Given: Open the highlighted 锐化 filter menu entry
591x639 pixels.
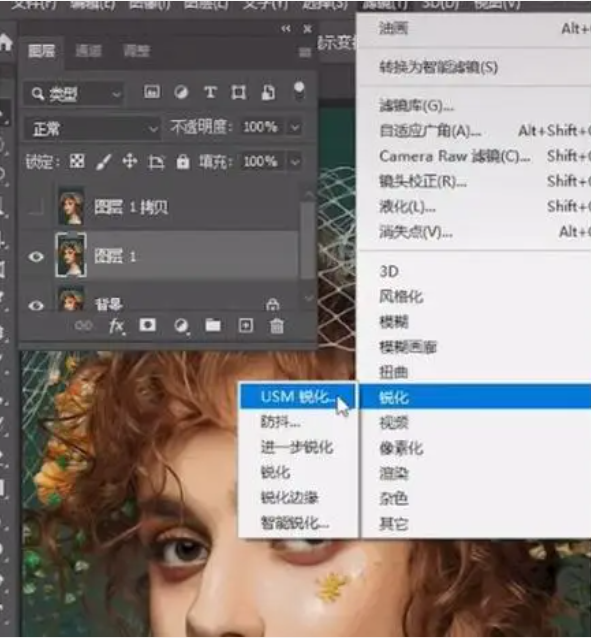Looking at the screenshot, I should click(x=476, y=397).
